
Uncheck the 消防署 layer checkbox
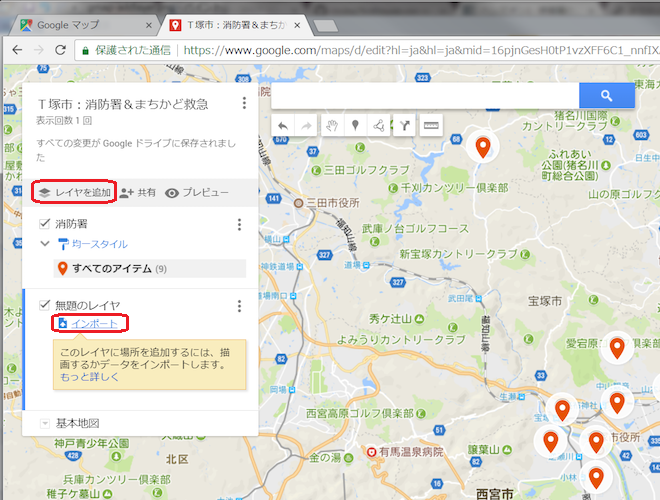pos(45,223)
